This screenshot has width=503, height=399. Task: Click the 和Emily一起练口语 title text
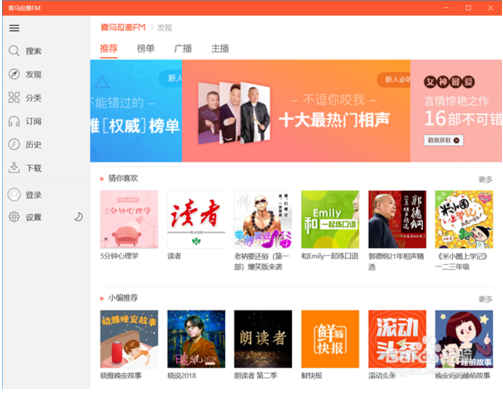330,256
